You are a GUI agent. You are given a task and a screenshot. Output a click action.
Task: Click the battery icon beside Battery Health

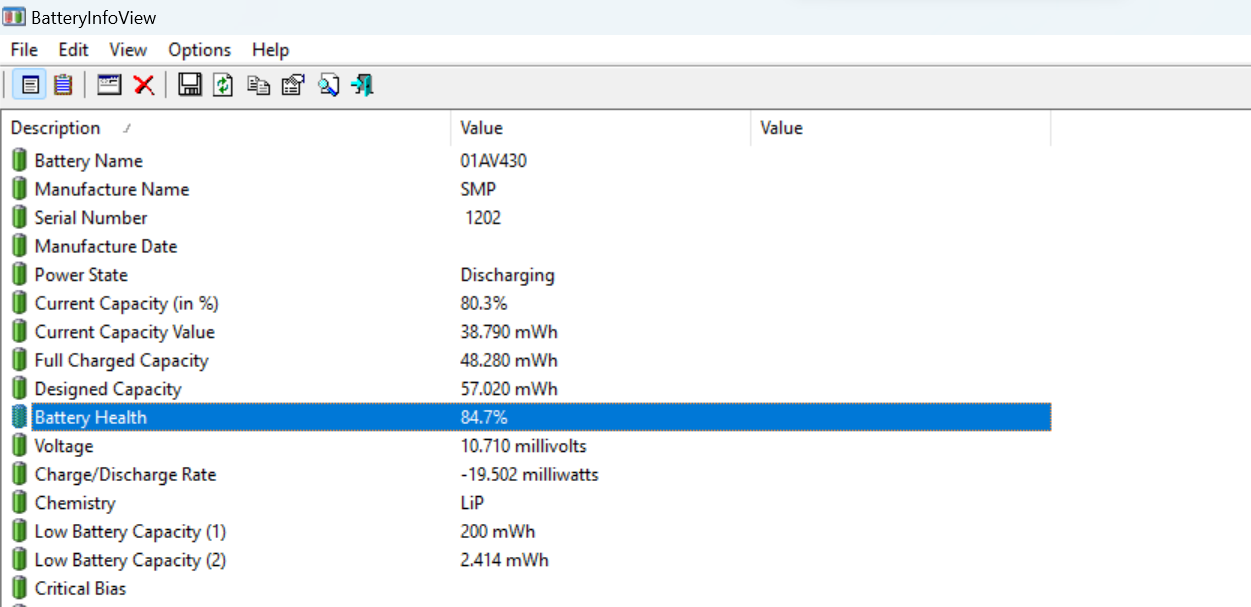point(19,417)
